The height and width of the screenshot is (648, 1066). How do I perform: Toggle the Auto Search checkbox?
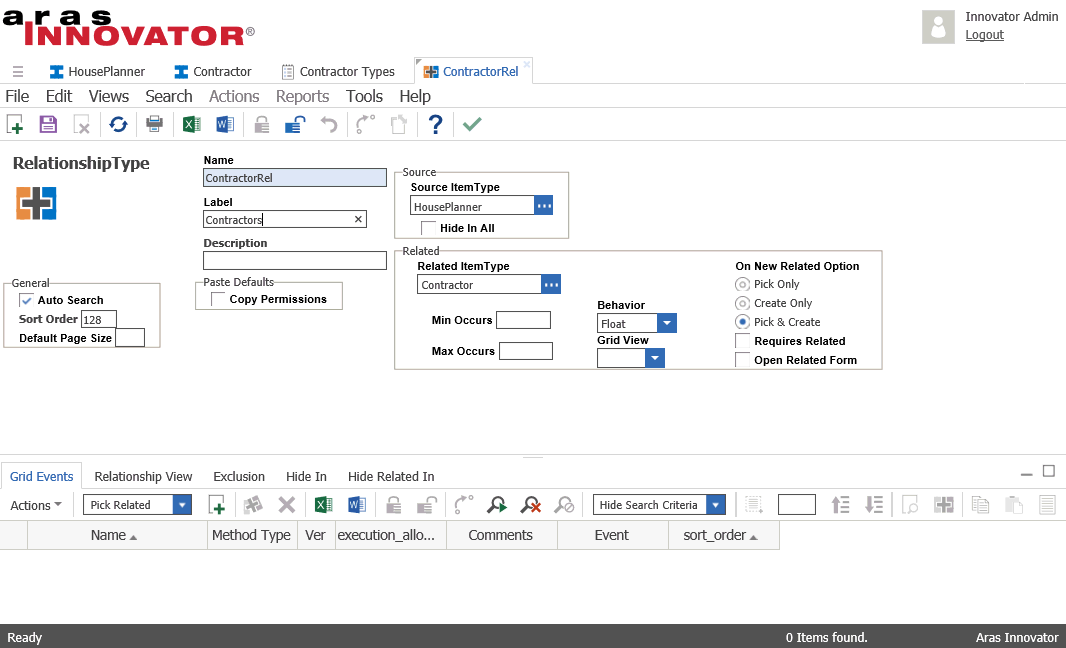pyautogui.click(x=27, y=300)
